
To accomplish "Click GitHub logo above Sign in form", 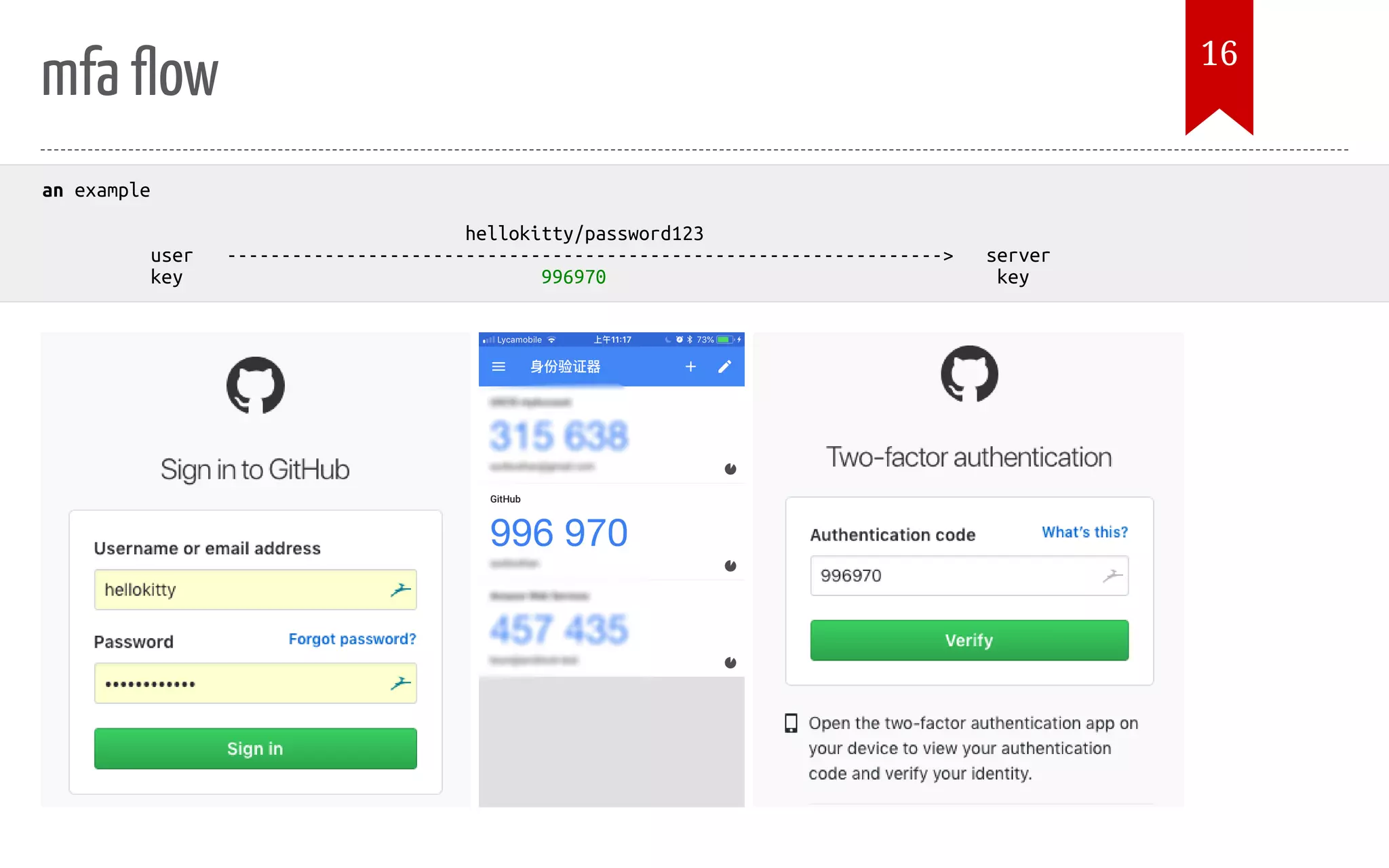I will 255,385.
